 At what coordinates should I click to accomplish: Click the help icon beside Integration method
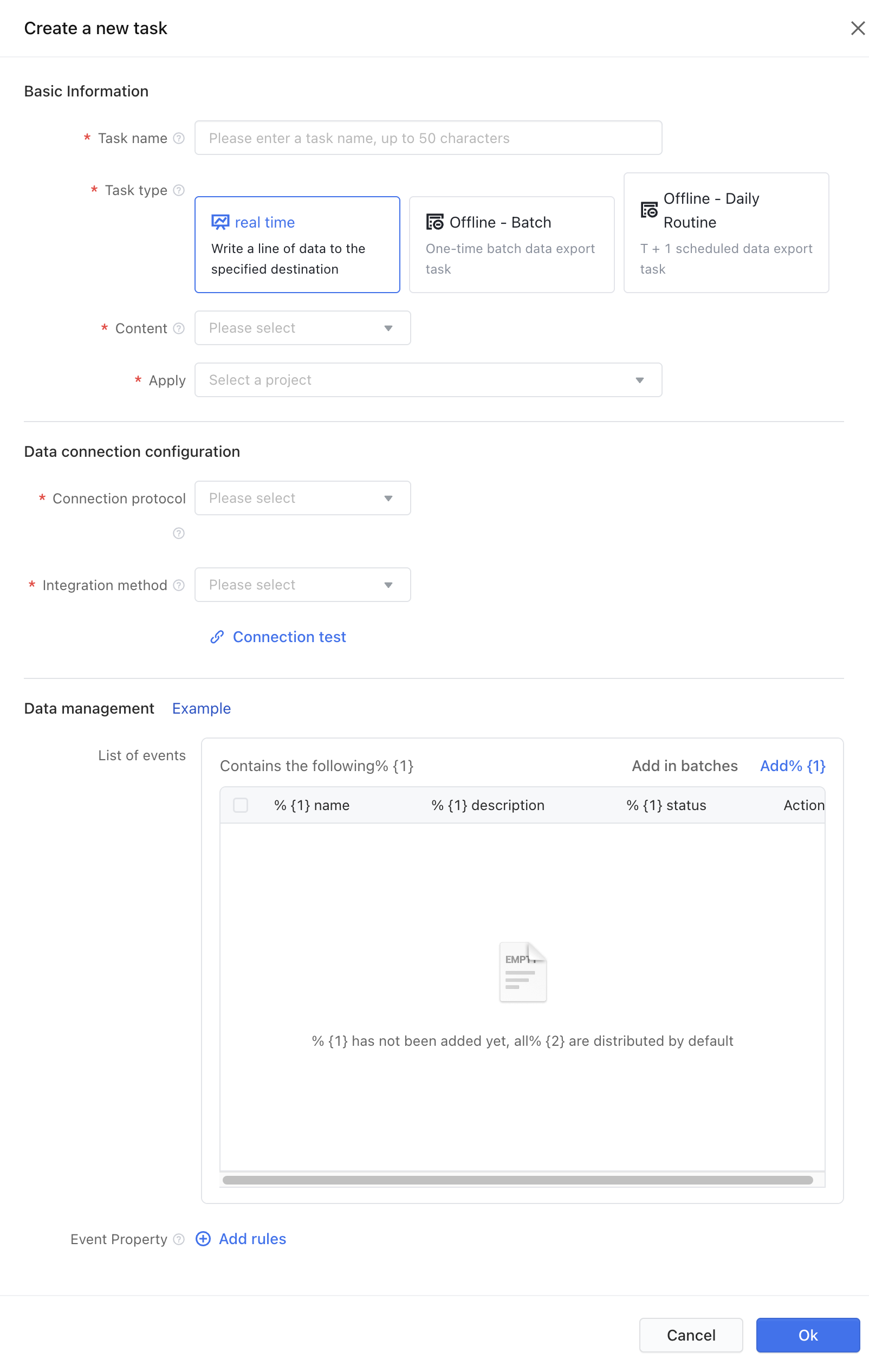coord(178,585)
